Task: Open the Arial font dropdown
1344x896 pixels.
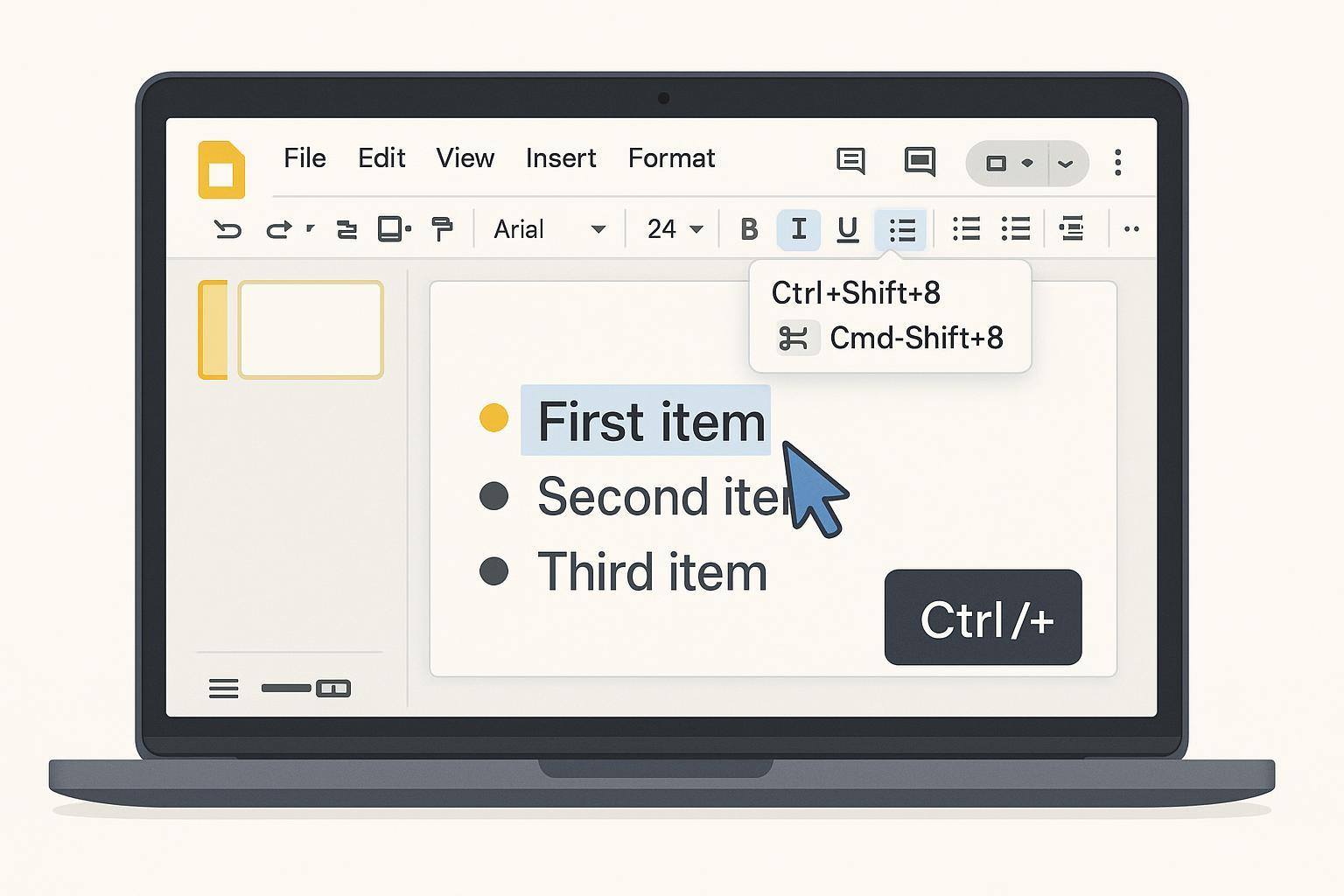Action: coord(549,229)
